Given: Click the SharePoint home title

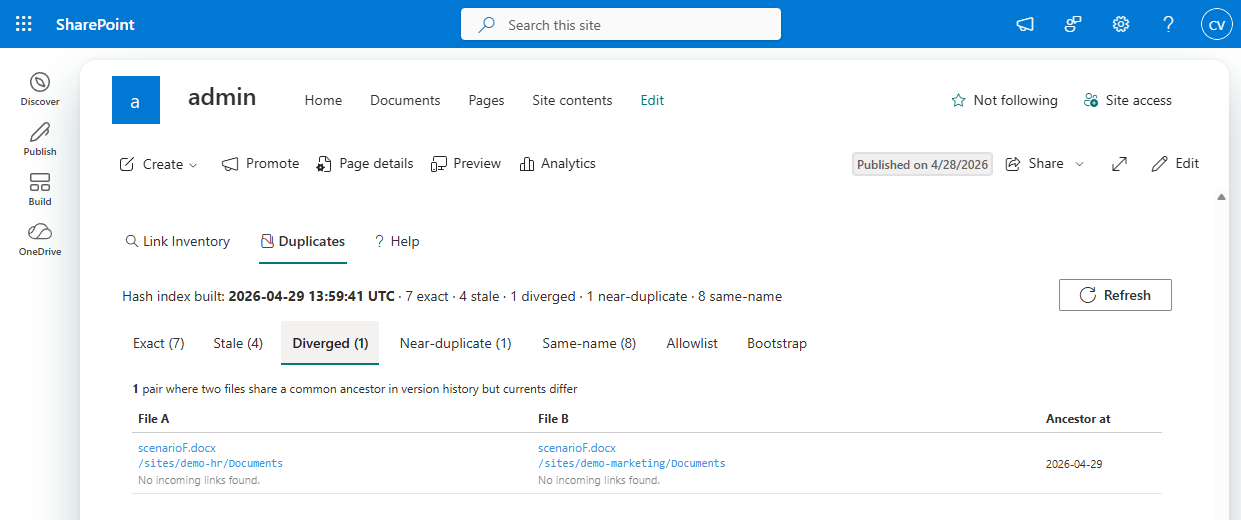Looking at the screenshot, I should click(x=95, y=24).
